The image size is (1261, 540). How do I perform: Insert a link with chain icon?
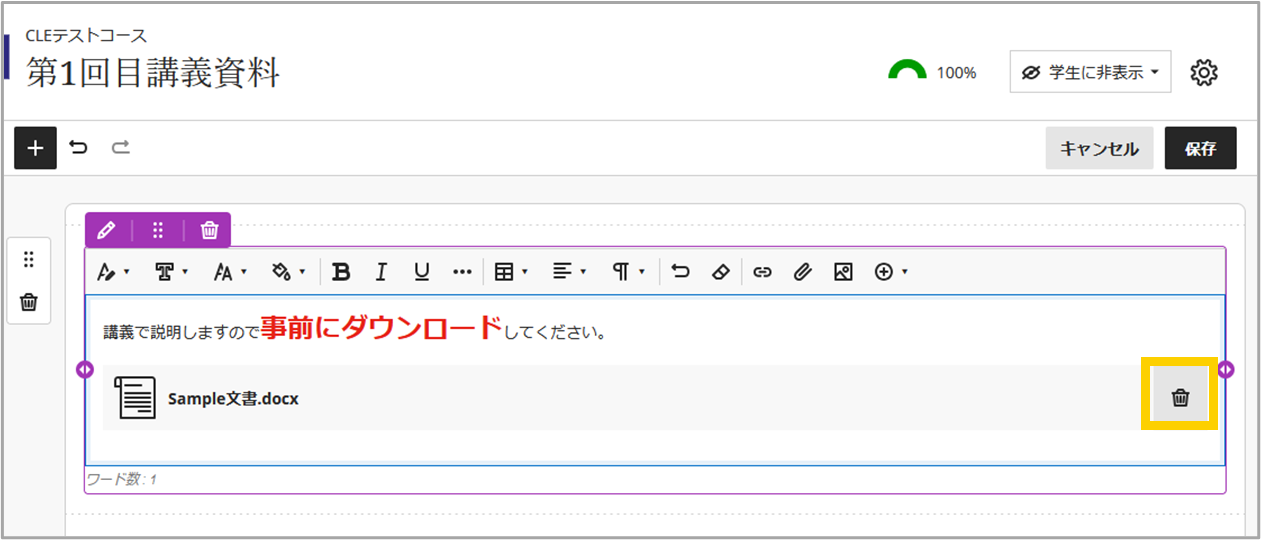tap(762, 271)
